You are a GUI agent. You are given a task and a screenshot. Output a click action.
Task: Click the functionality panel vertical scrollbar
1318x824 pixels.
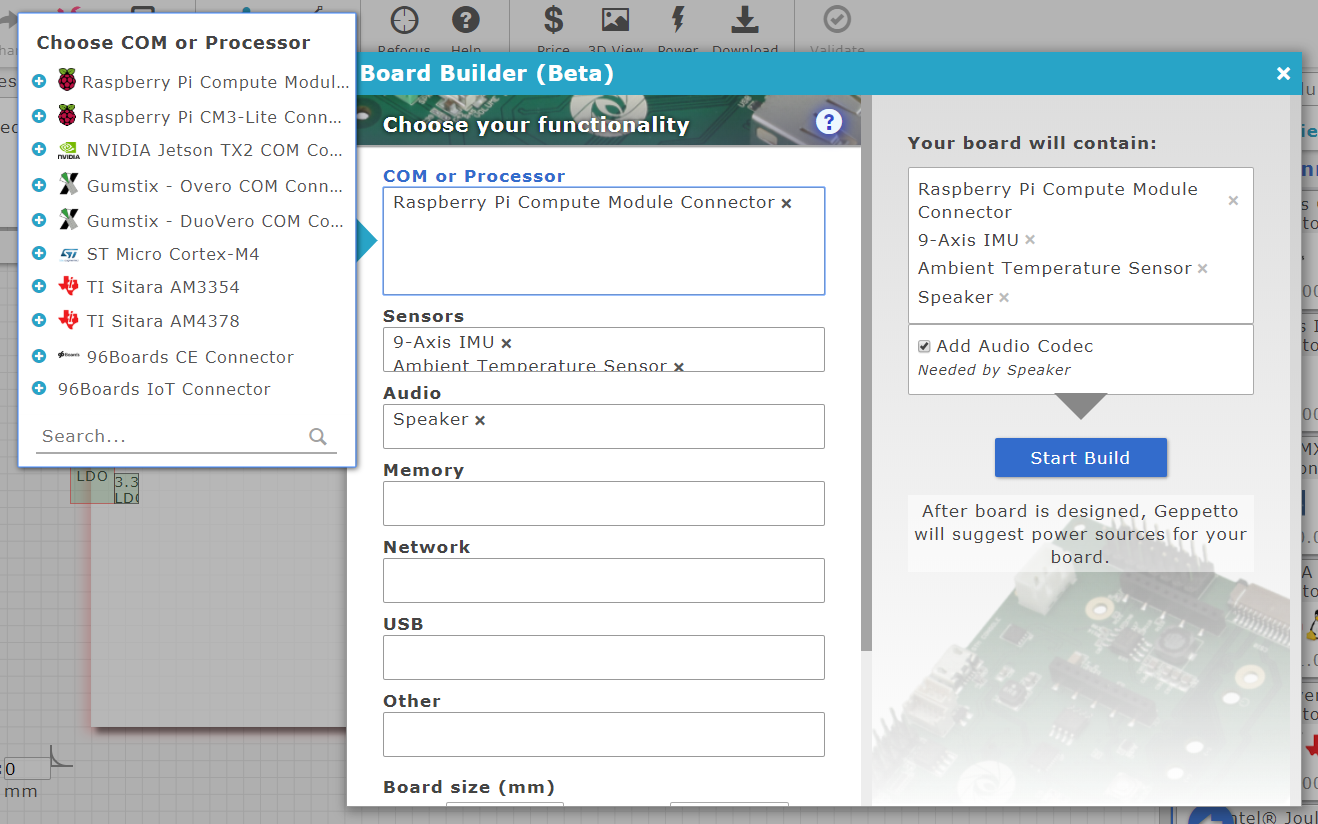tap(866, 400)
